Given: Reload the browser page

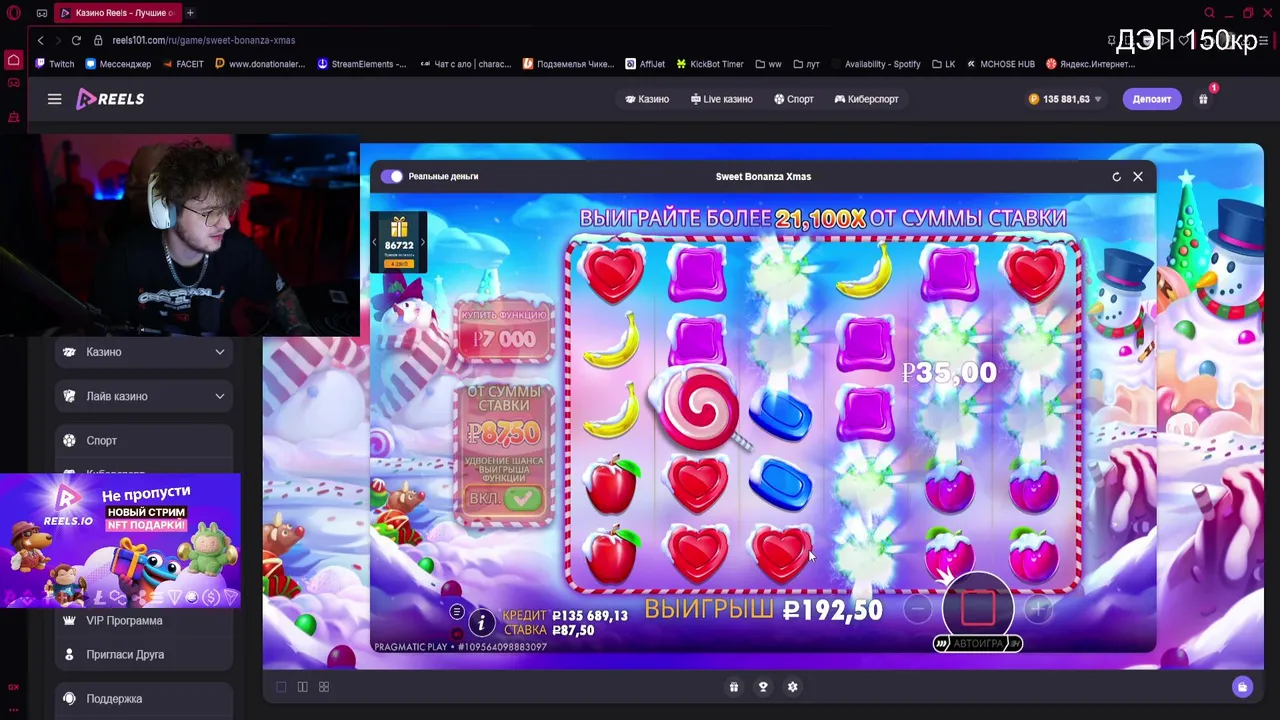Looking at the screenshot, I should coord(76,40).
